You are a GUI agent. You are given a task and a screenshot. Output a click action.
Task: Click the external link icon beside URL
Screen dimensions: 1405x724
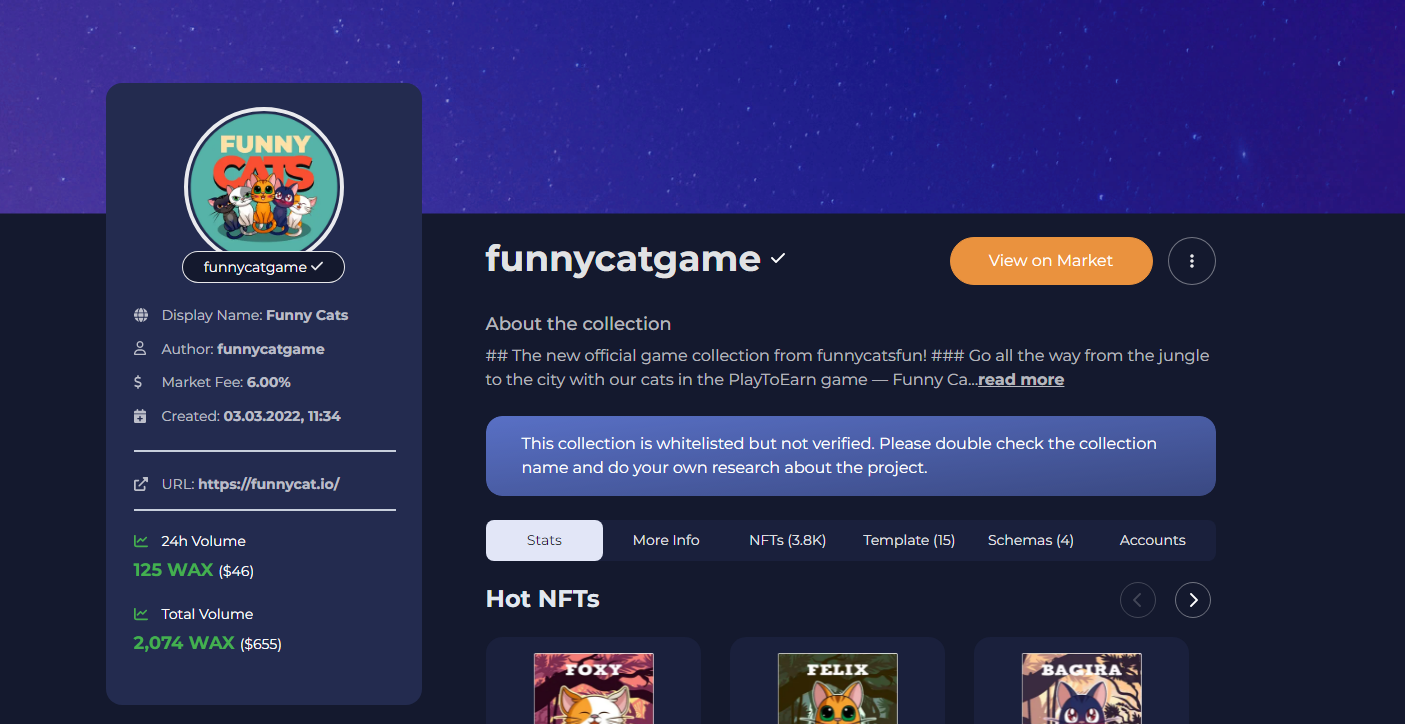coord(141,484)
